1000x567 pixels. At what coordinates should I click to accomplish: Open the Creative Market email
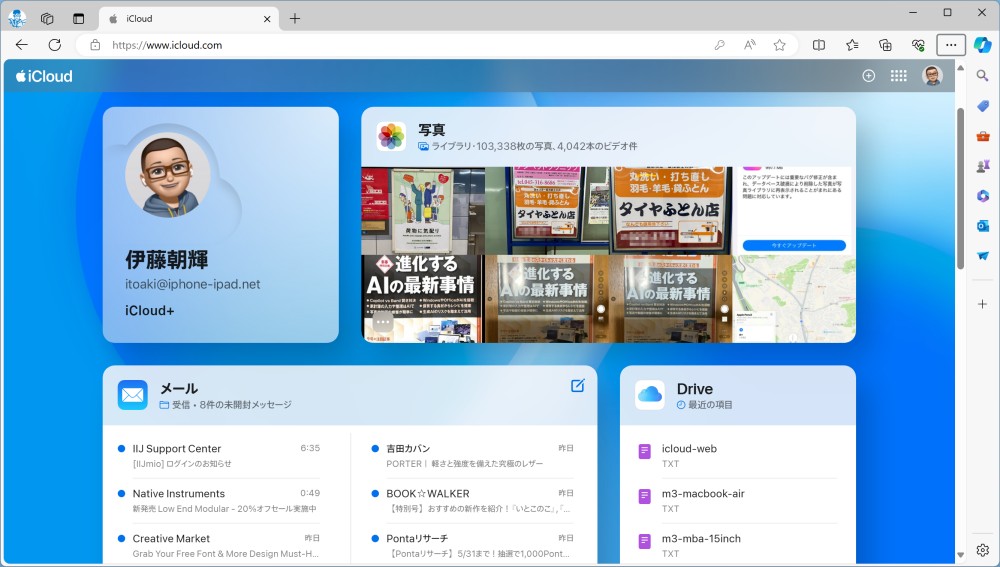(219, 546)
